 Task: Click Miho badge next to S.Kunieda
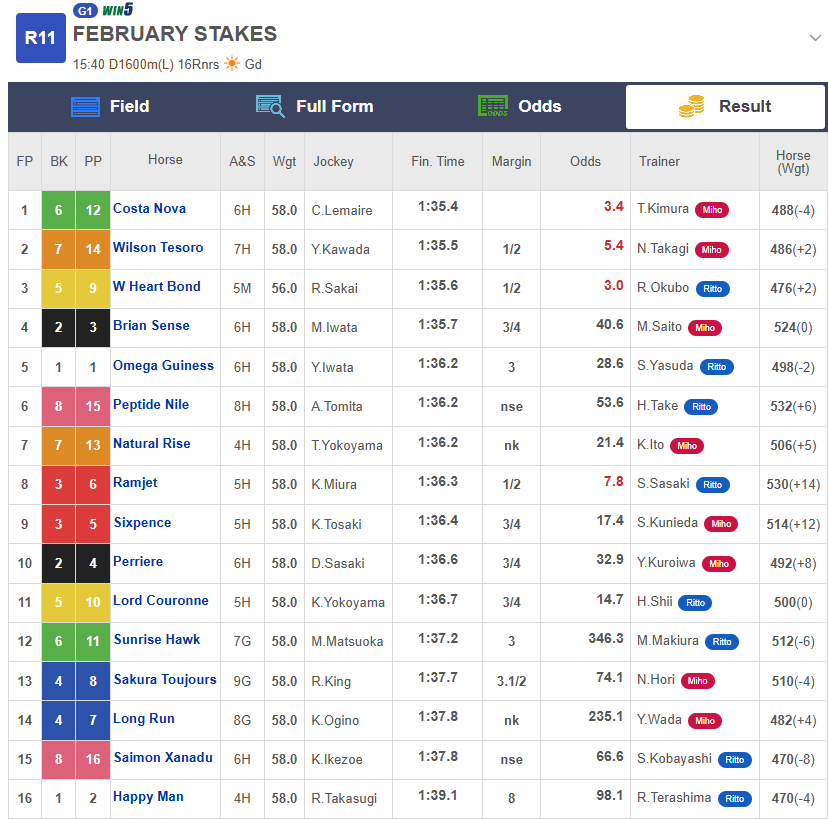[721, 524]
